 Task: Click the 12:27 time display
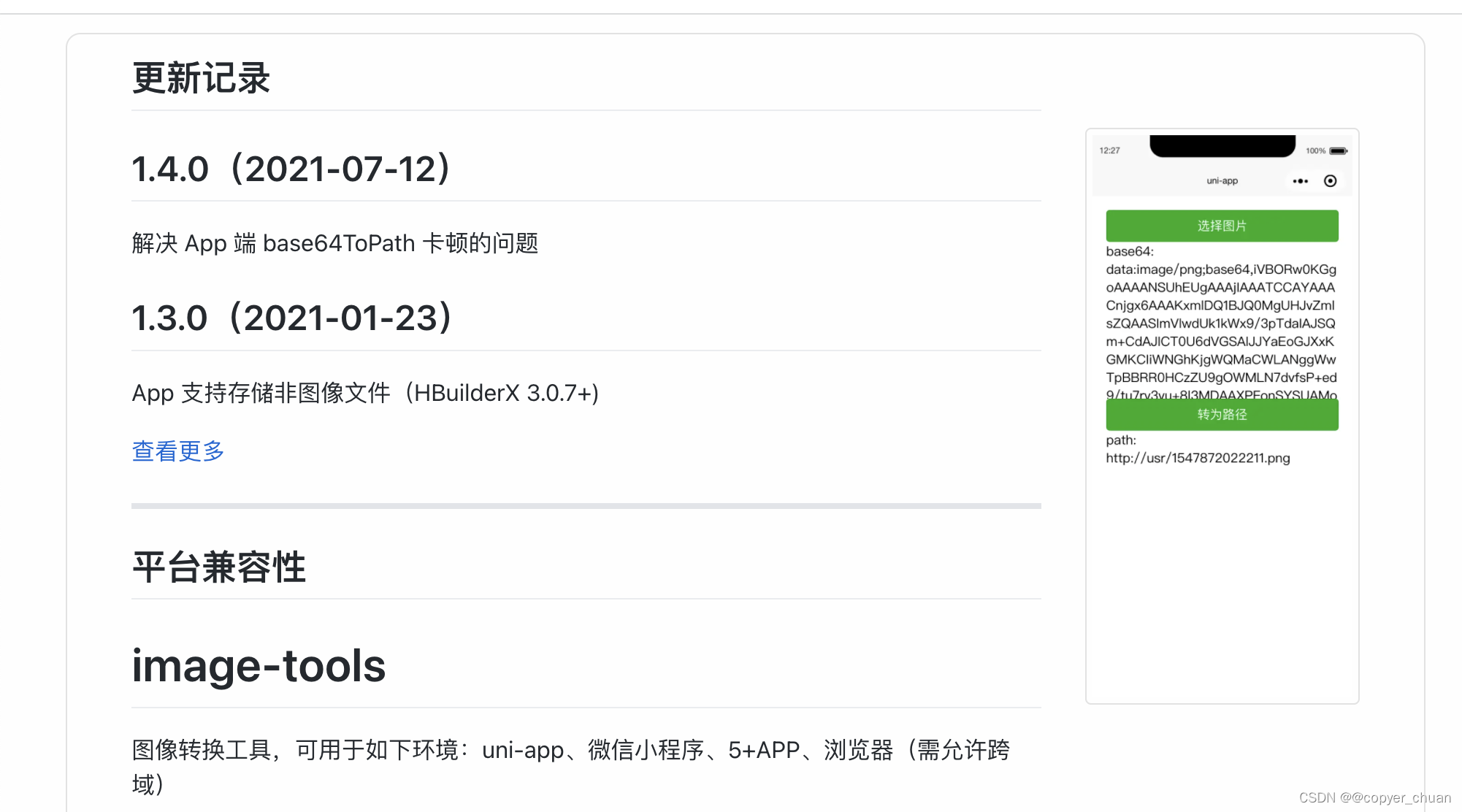(x=1111, y=150)
